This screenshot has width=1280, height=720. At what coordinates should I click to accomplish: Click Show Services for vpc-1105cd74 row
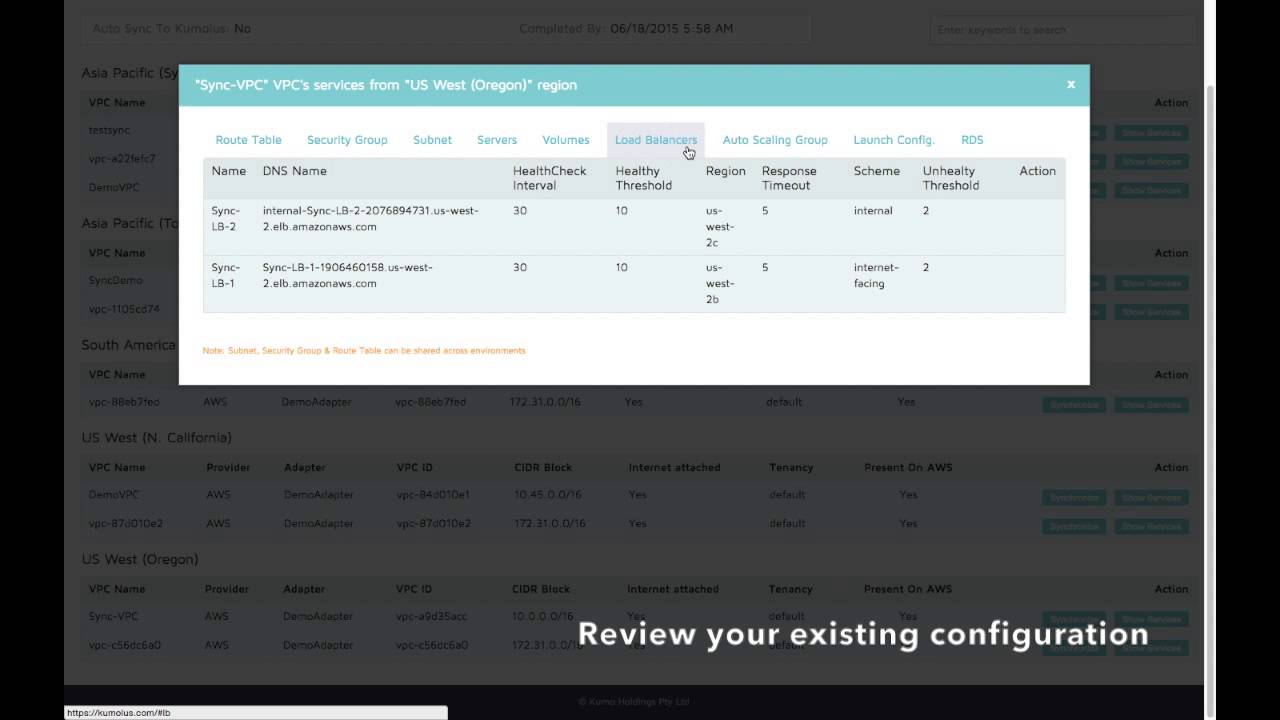pyautogui.click(x=1151, y=312)
